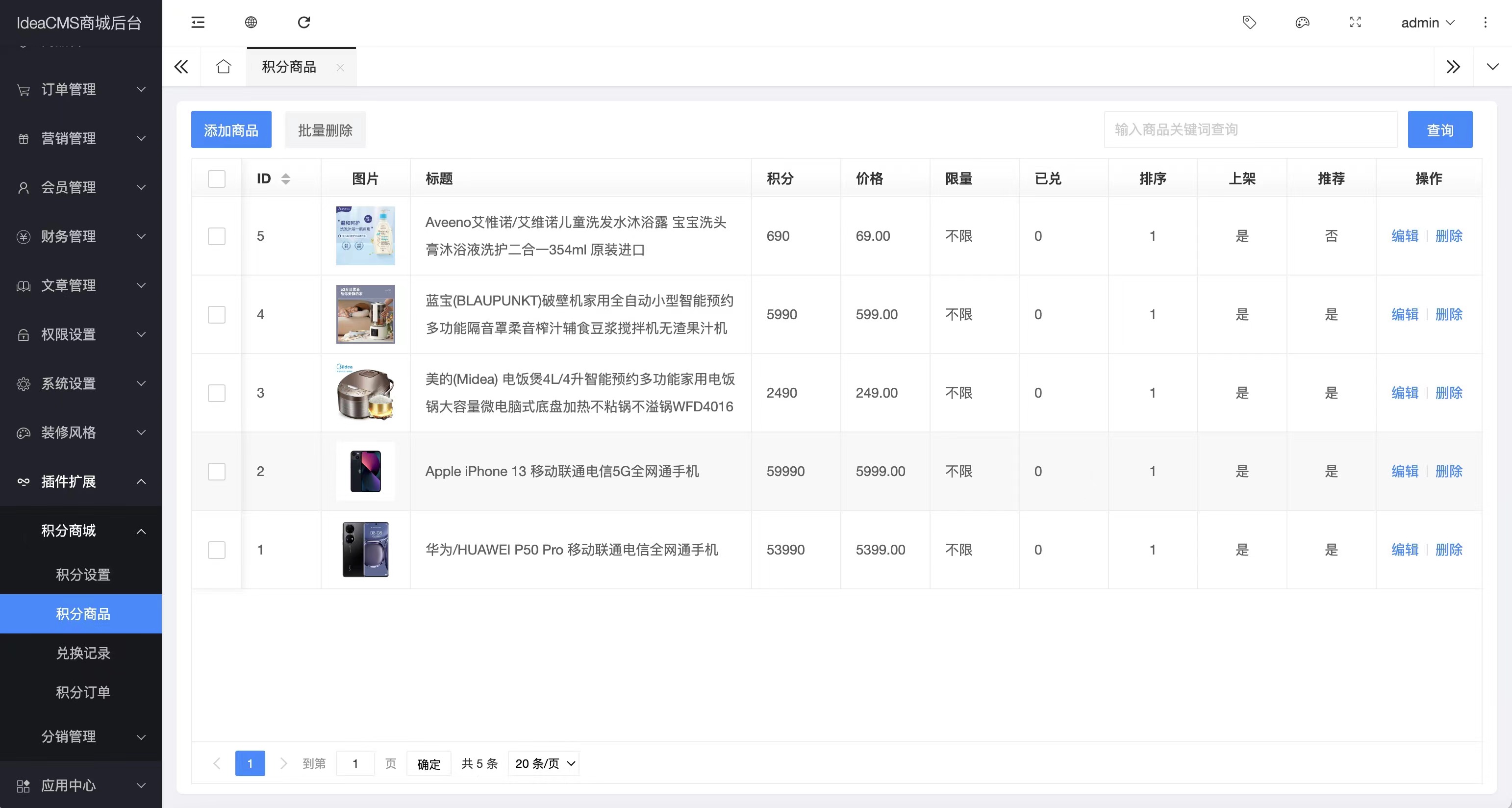Open 系统设置 menu label in sidebar
This screenshot has height=808, width=1512.
click(68, 384)
